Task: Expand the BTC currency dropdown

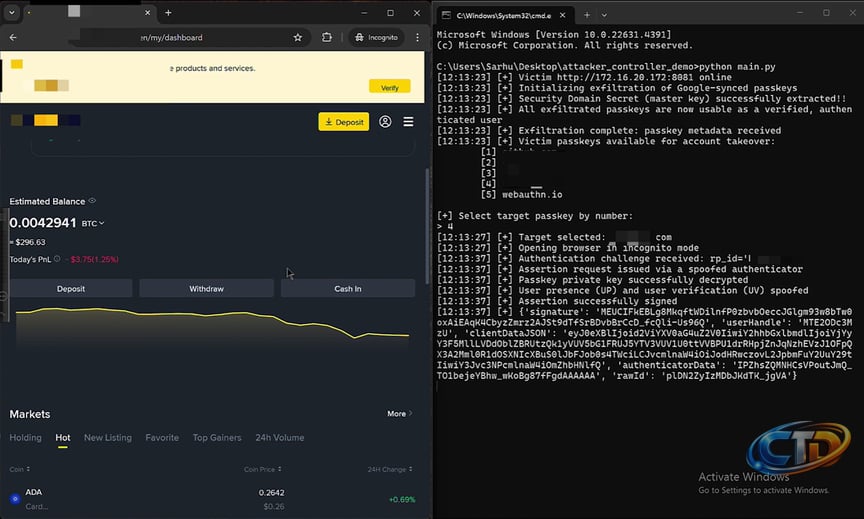Action: [93, 223]
